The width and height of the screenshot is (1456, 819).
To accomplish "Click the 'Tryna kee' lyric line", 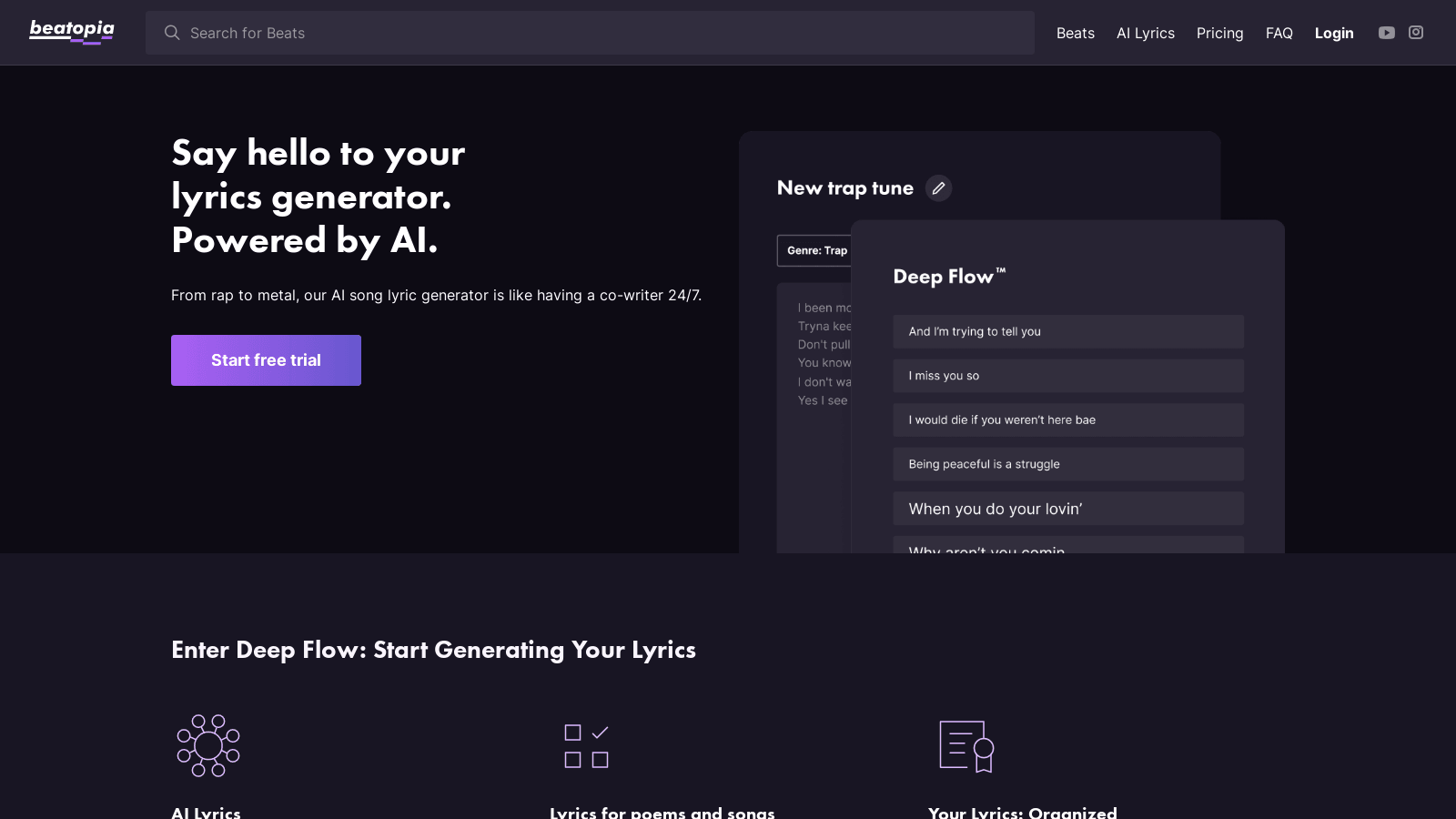I will click(x=824, y=326).
